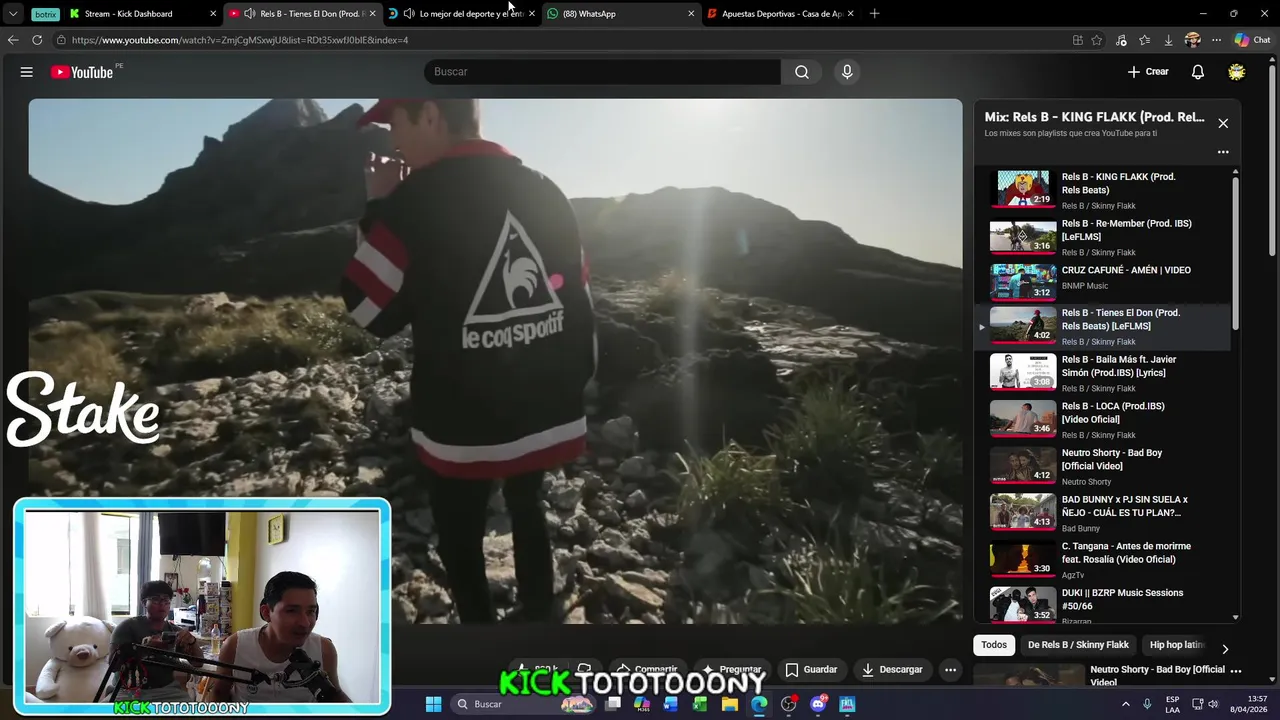This screenshot has width=1280, height=720.
Task: Show hidden system tray icons
Action: 1125,704
